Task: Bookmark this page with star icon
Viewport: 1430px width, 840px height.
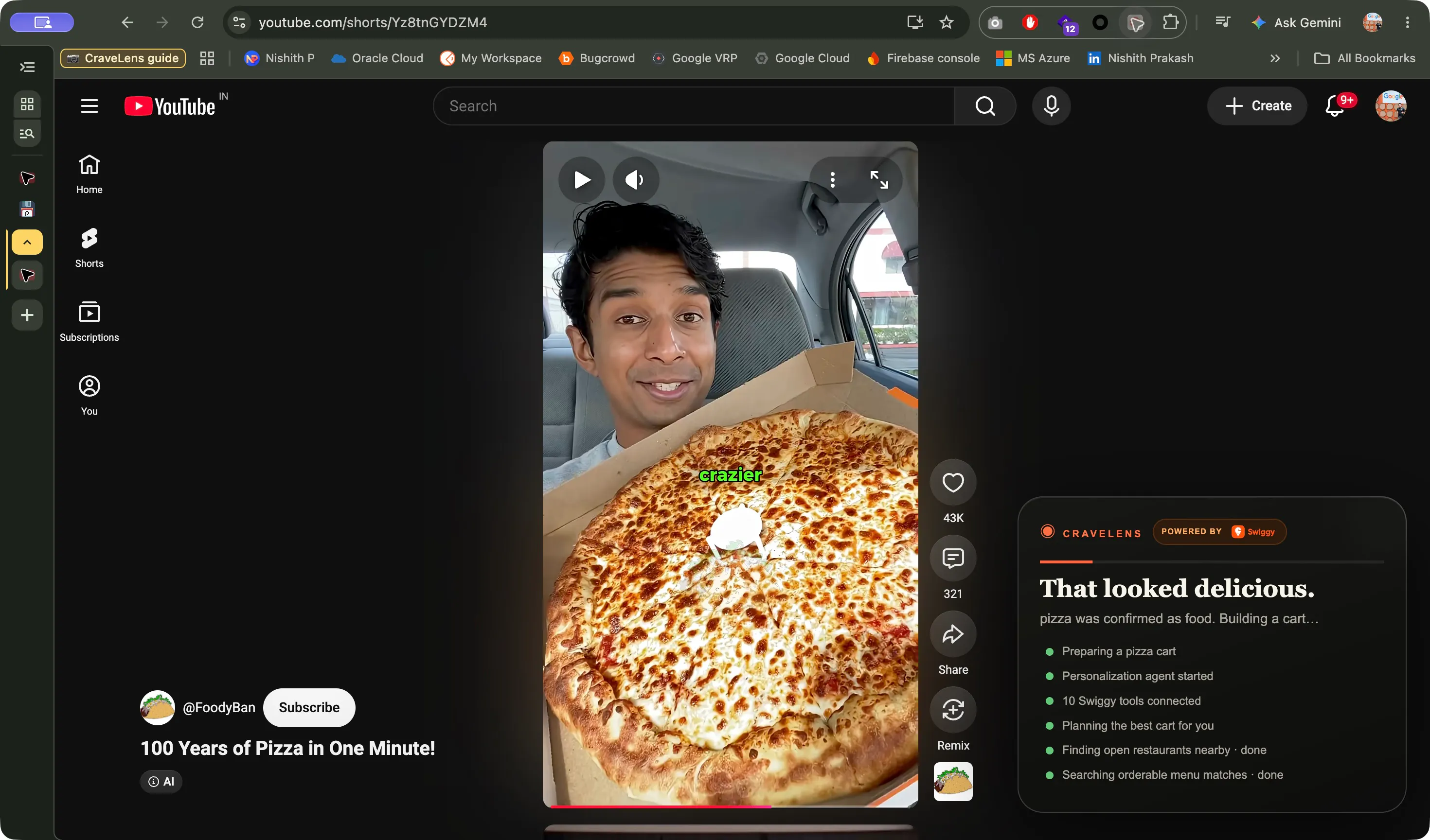Action: click(946, 22)
